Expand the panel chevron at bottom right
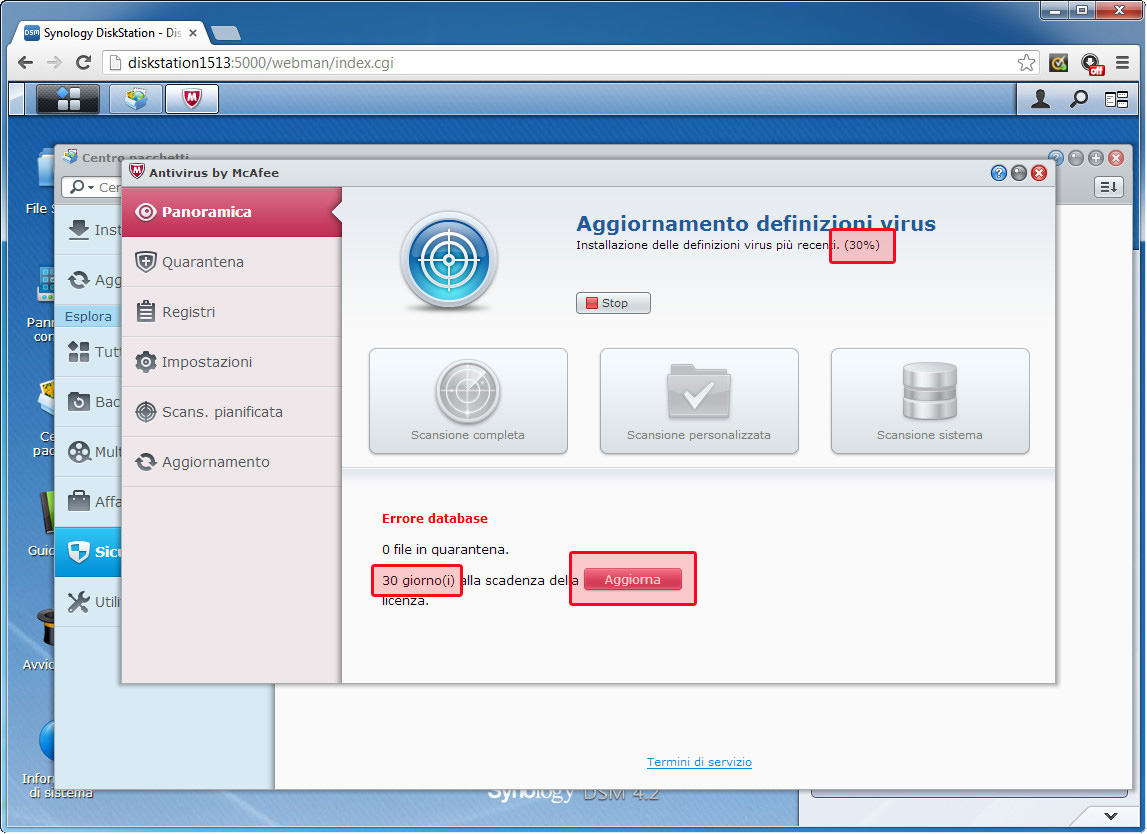The image size is (1147, 834). click(1110, 816)
